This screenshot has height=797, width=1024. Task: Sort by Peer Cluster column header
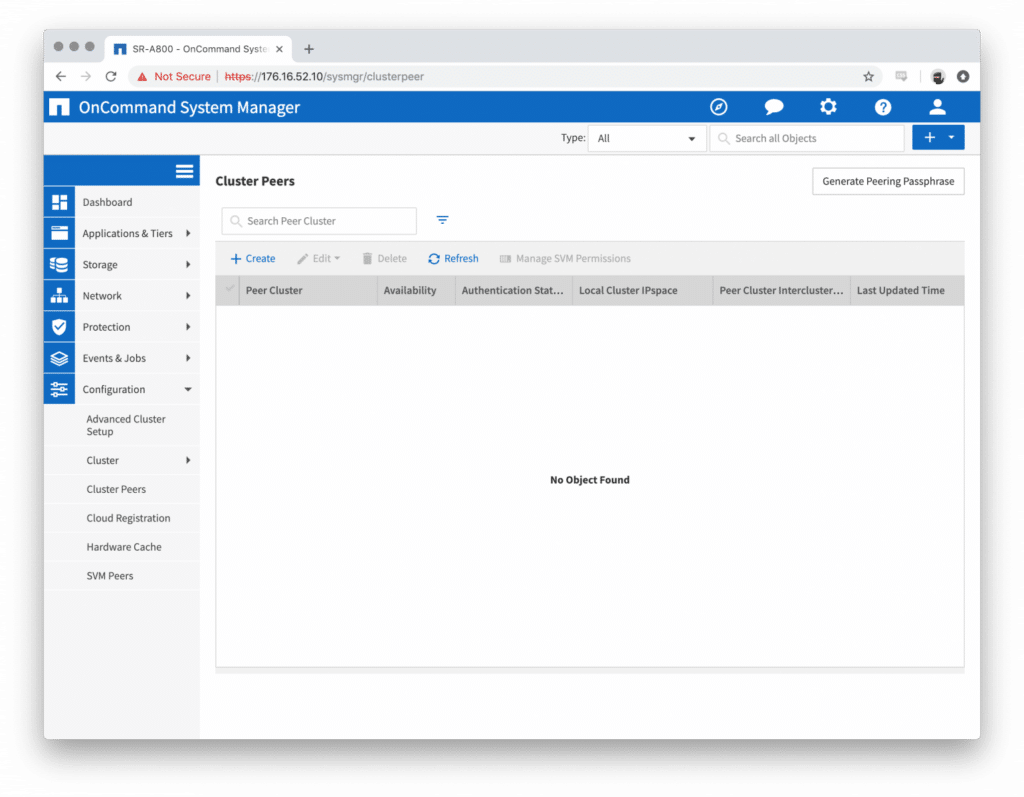coord(308,291)
